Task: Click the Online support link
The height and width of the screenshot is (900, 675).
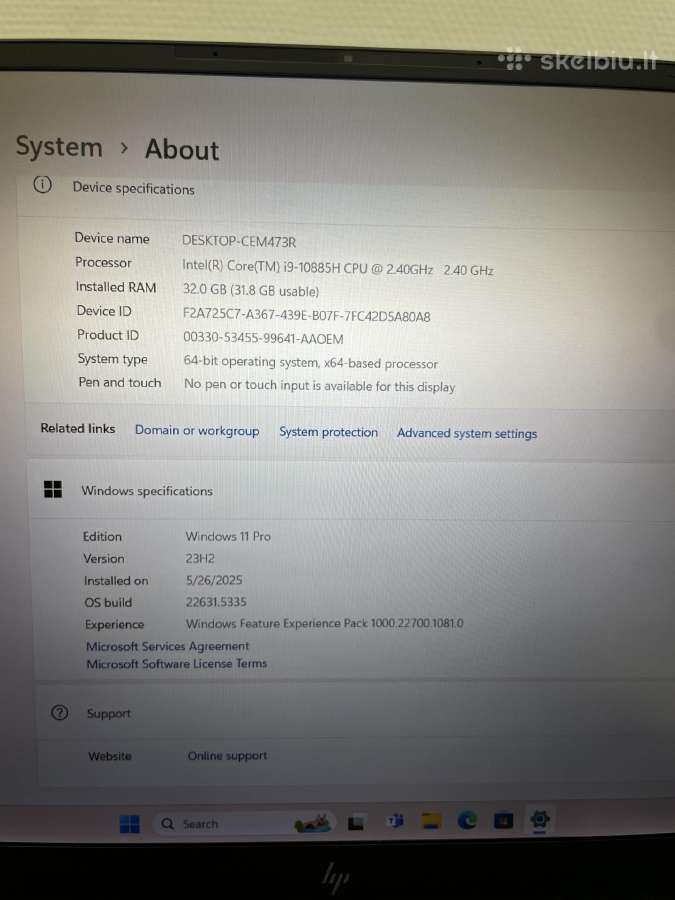Action: (227, 756)
